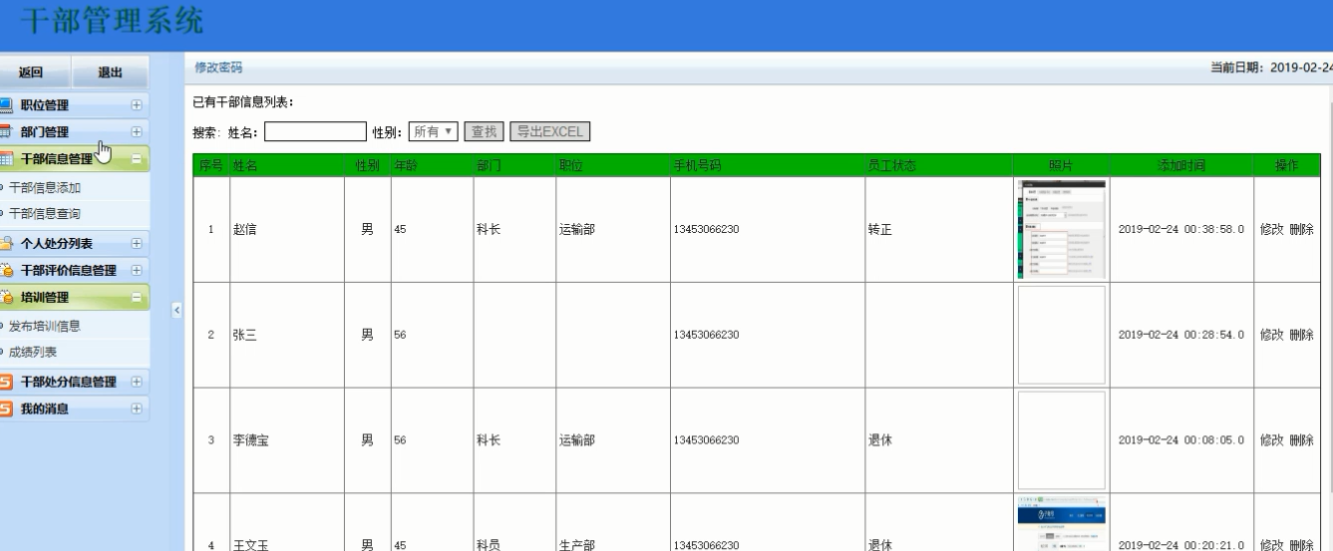Viewport: 1333px width, 551px height.
Task: Click the 退出 button
Action: tap(110, 72)
